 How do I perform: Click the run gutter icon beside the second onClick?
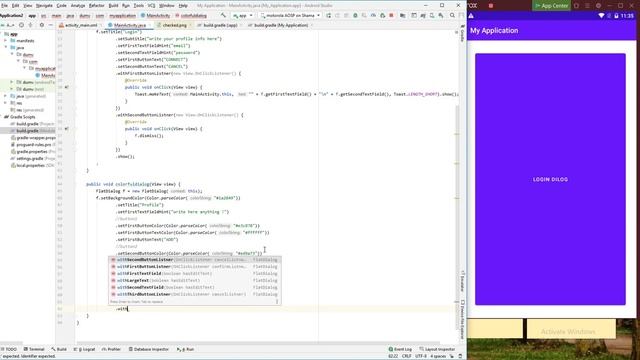pos(67,129)
